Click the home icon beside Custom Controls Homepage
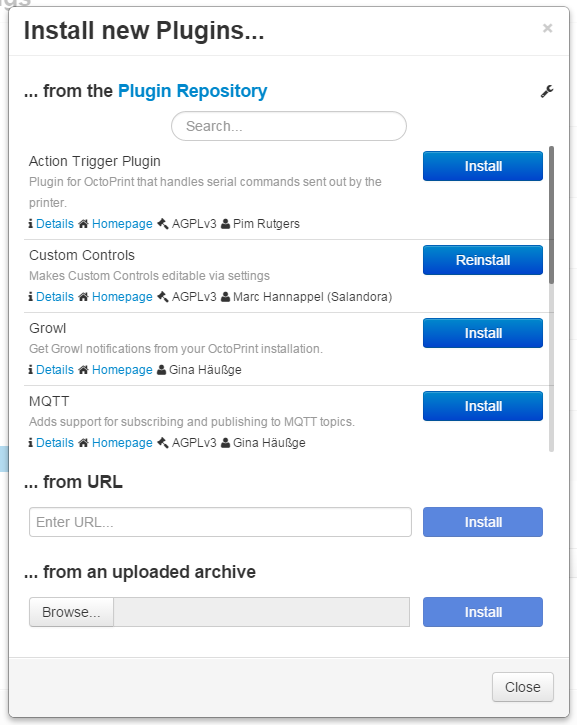This screenshot has width=577, height=725. pos(83,297)
